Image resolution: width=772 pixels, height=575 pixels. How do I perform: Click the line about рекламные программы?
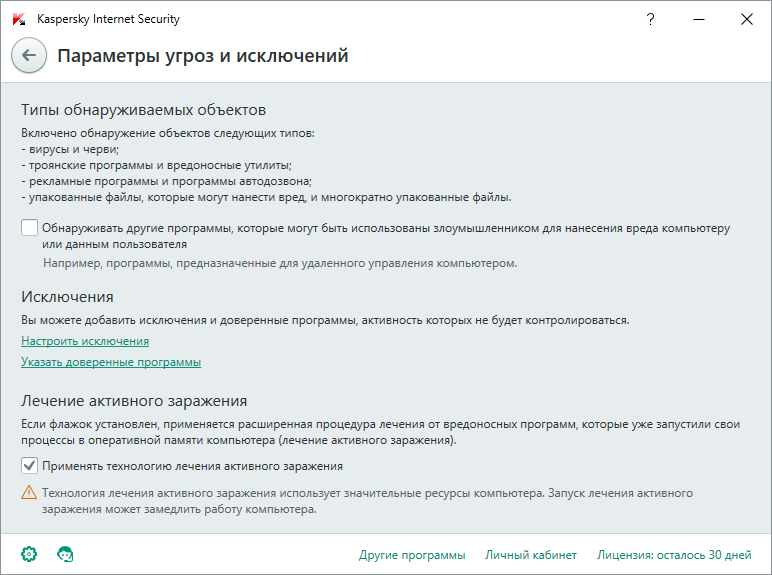pyautogui.click(x=166, y=181)
